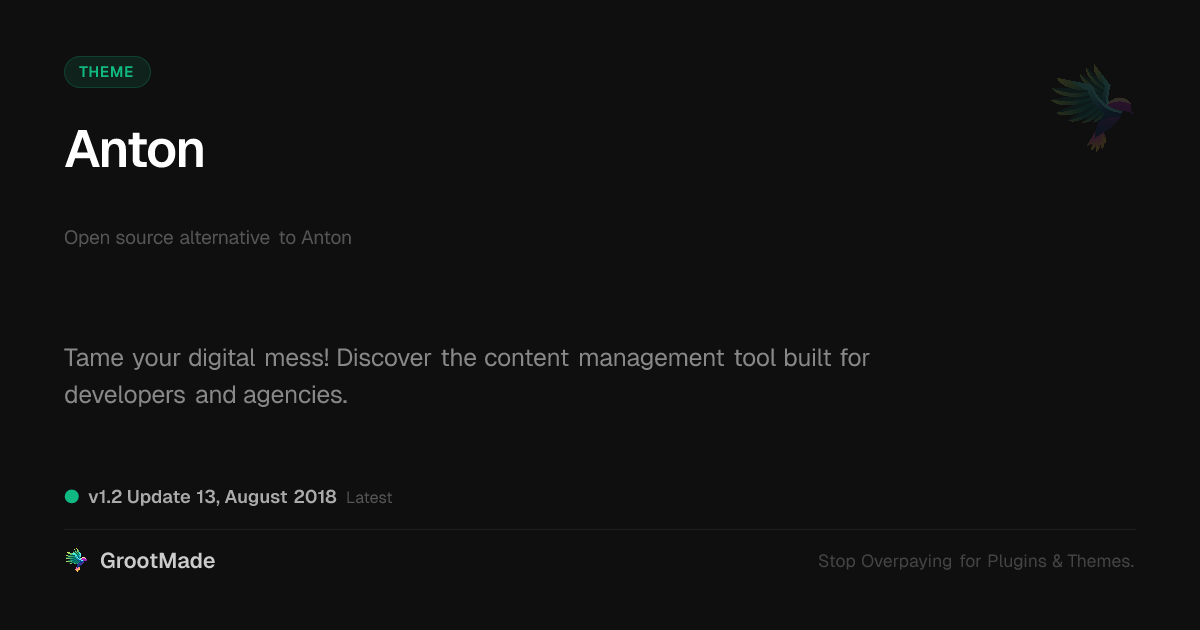This screenshot has height=630, width=1200.
Task: Click the Latest release label
Action: click(x=369, y=498)
